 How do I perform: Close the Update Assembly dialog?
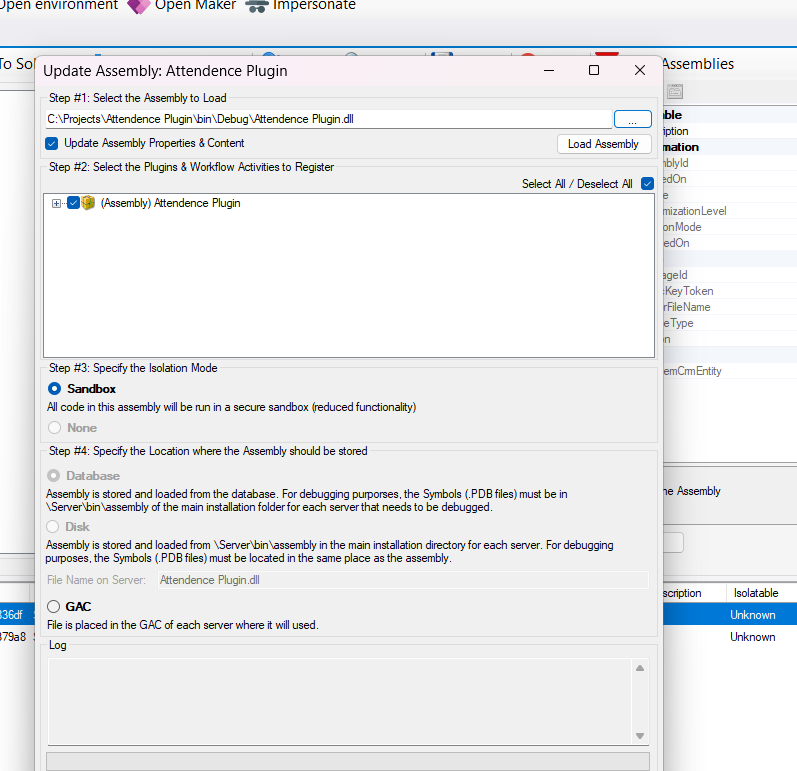640,70
